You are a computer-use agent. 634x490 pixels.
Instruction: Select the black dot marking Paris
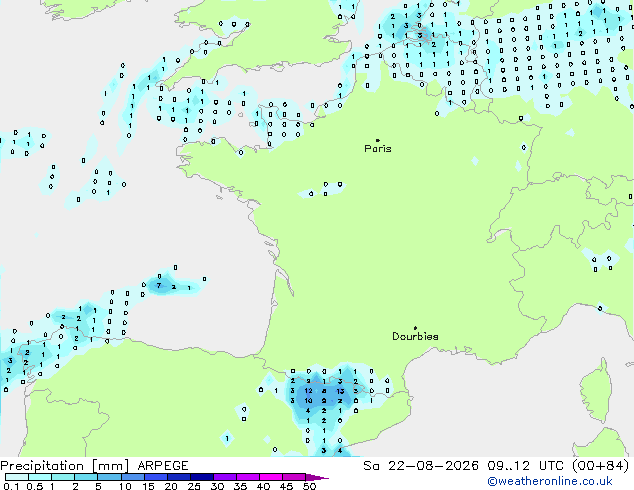tap(378, 140)
